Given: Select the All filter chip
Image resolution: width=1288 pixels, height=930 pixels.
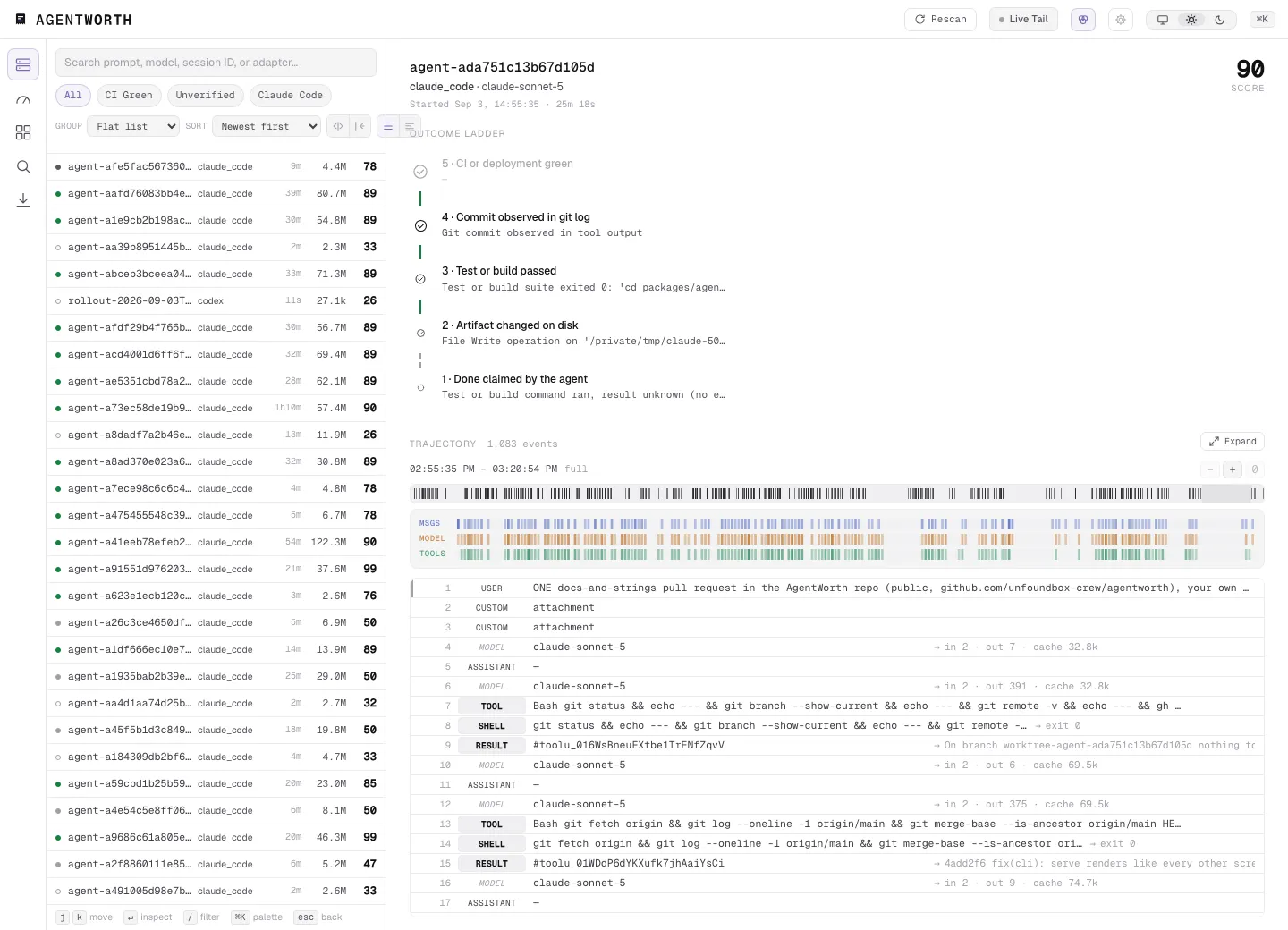Looking at the screenshot, I should pos(73,96).
